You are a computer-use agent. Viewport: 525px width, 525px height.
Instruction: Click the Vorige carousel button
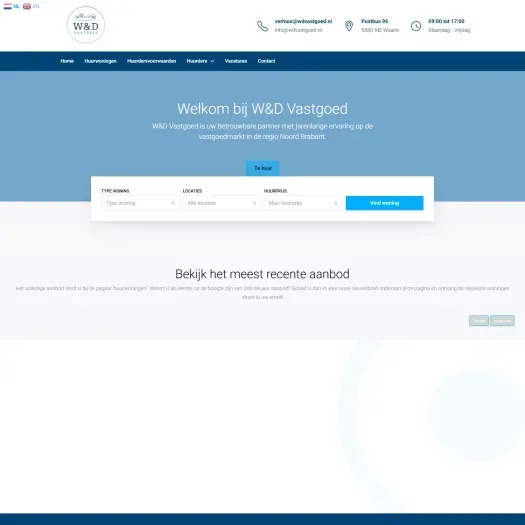[x=479, y=321]
